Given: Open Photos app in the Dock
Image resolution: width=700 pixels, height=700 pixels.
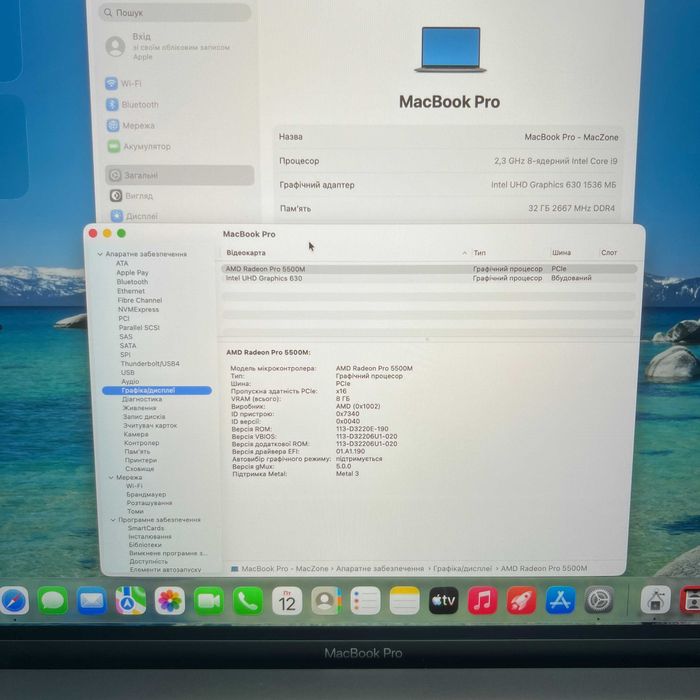Looking at the screenshot, I should 170,601.
